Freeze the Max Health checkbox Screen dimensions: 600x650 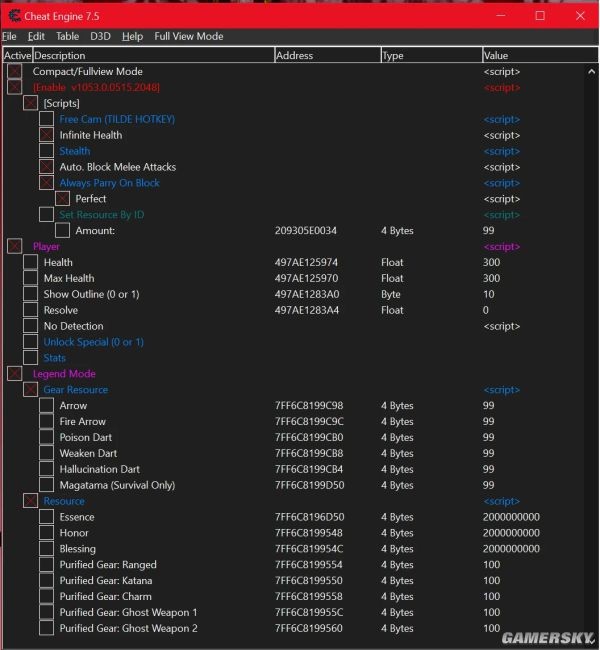click(x=31, y=278)
